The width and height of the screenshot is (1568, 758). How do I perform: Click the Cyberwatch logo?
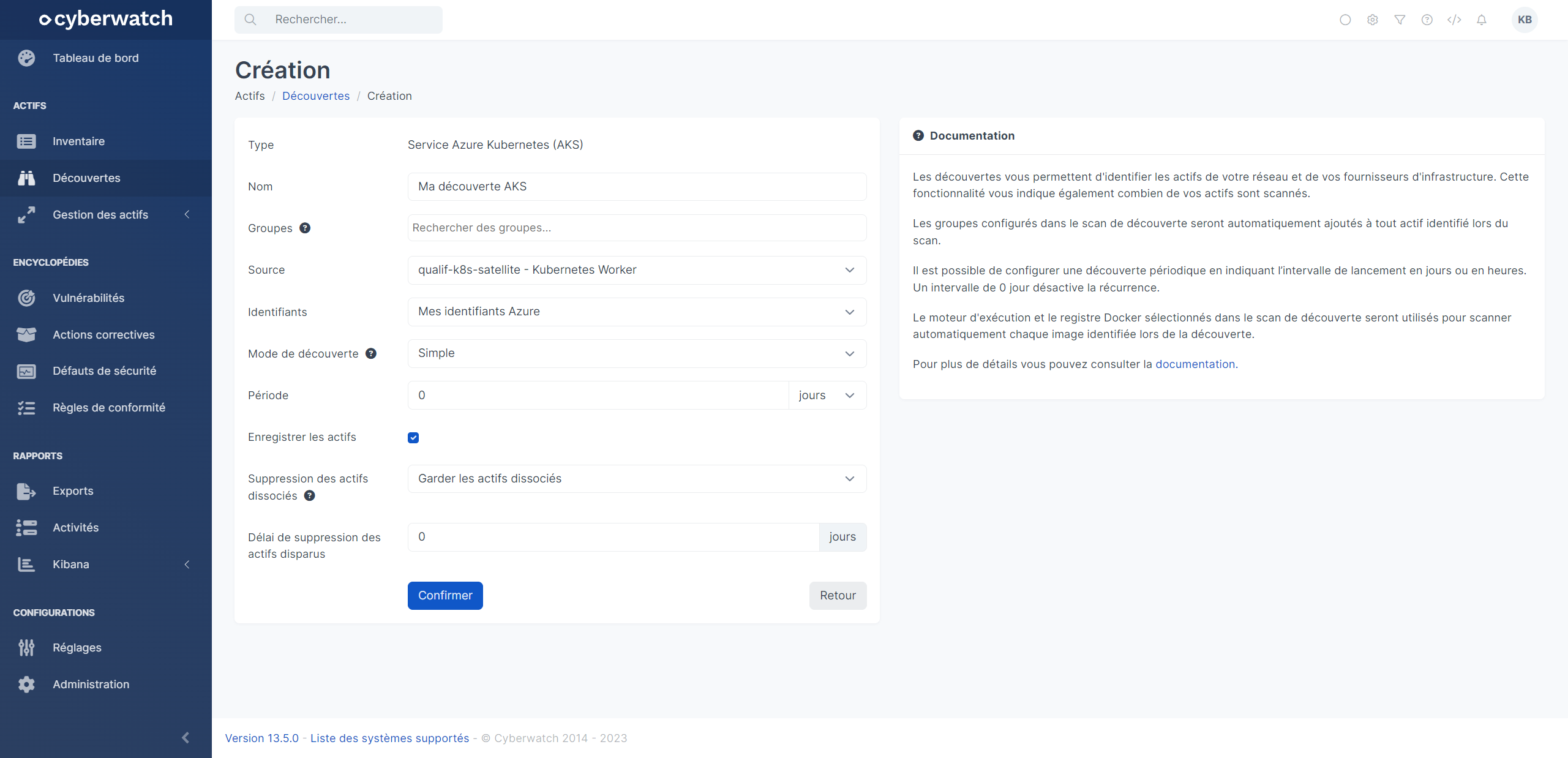click(106, 19)
